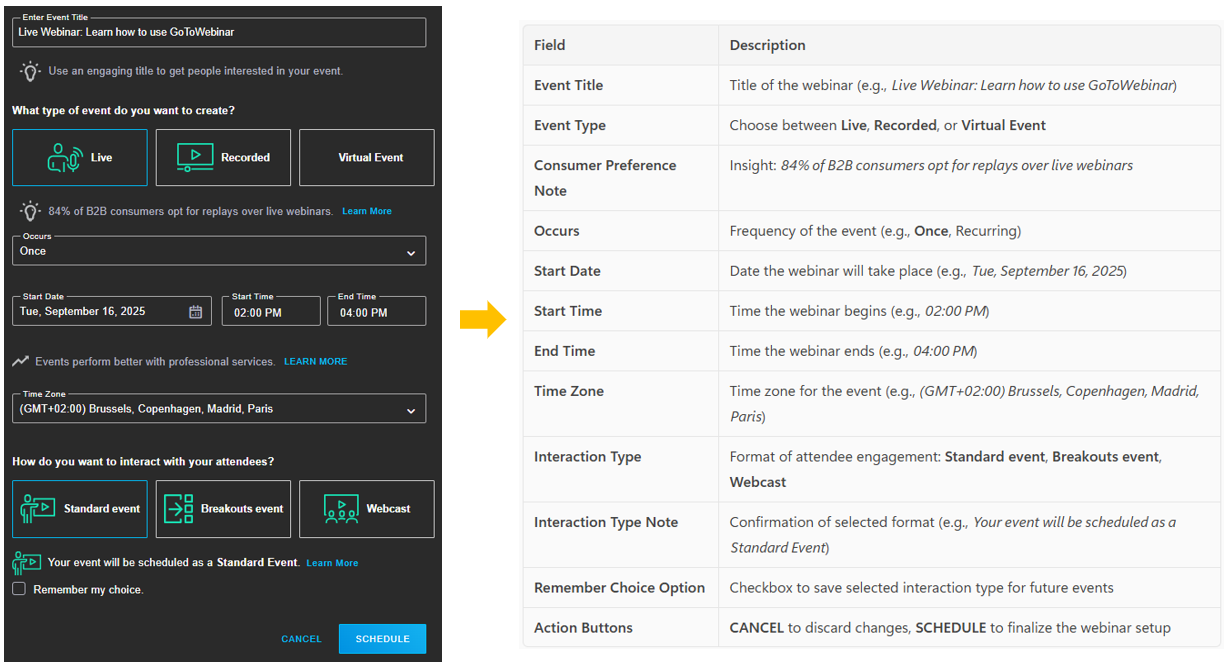The height and width of the screenshot is (664, 1225).
Task: Click 'How do you want to interact' heading
Action: (x=143, y=461)
